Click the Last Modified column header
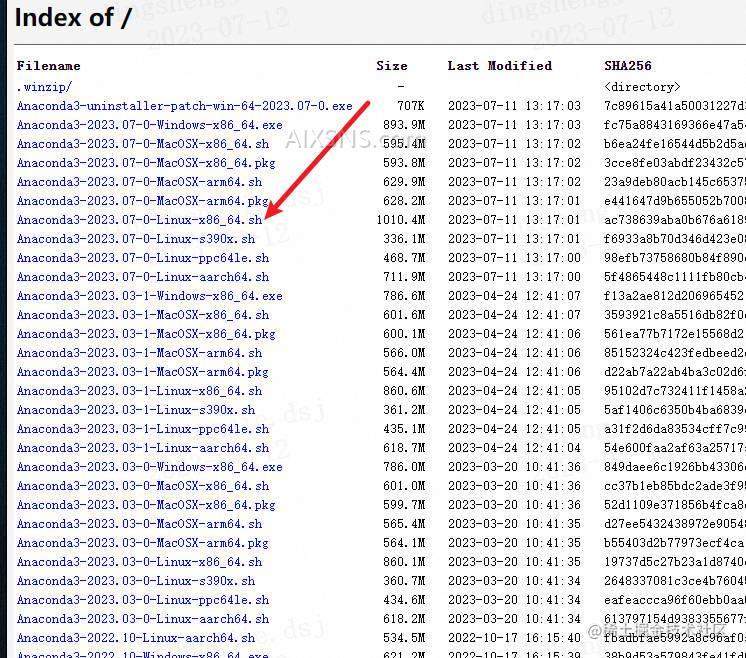746x658 pixels. coord(500,66)
